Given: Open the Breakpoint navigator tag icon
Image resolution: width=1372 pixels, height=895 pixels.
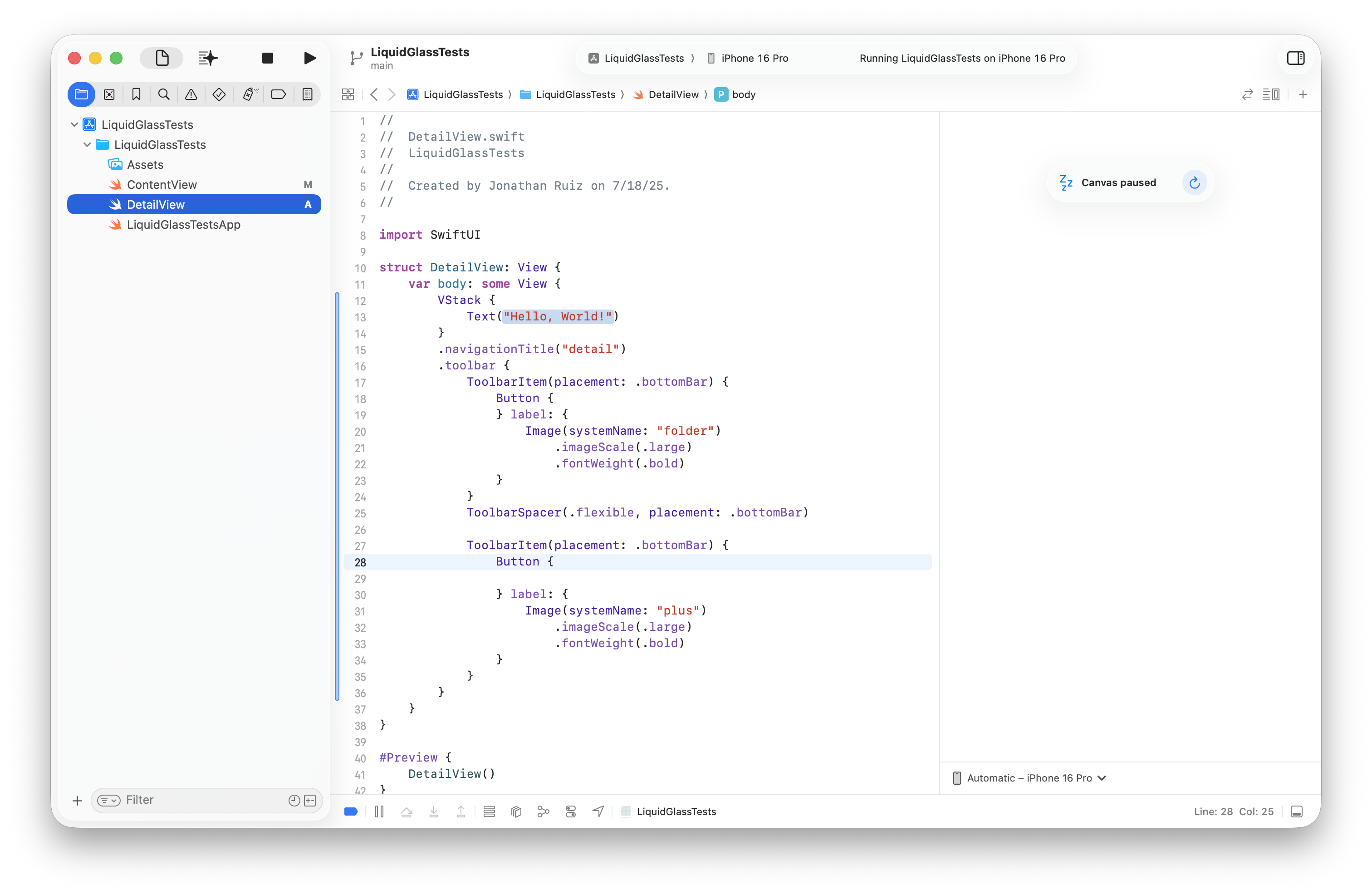Looking at the screenshot, I should point(279,94).
